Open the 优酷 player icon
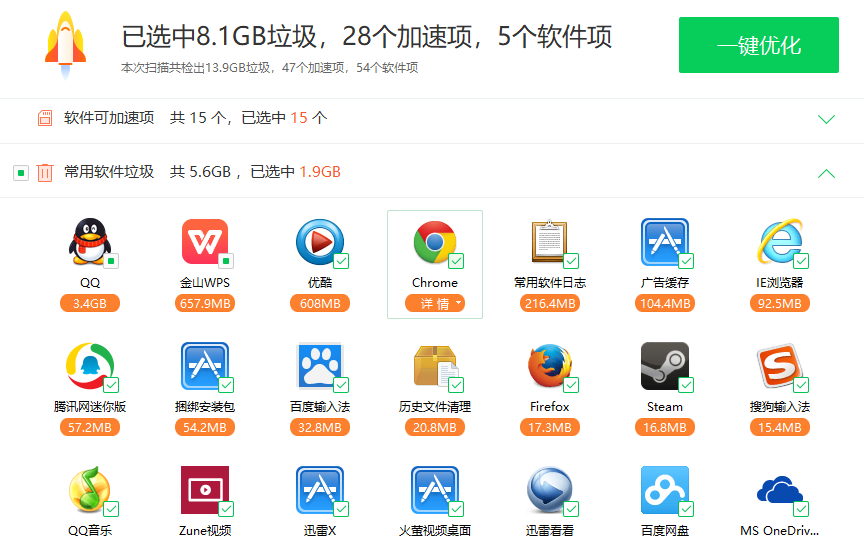This screenshot has height=541, width=864. [x=320, y=241]
